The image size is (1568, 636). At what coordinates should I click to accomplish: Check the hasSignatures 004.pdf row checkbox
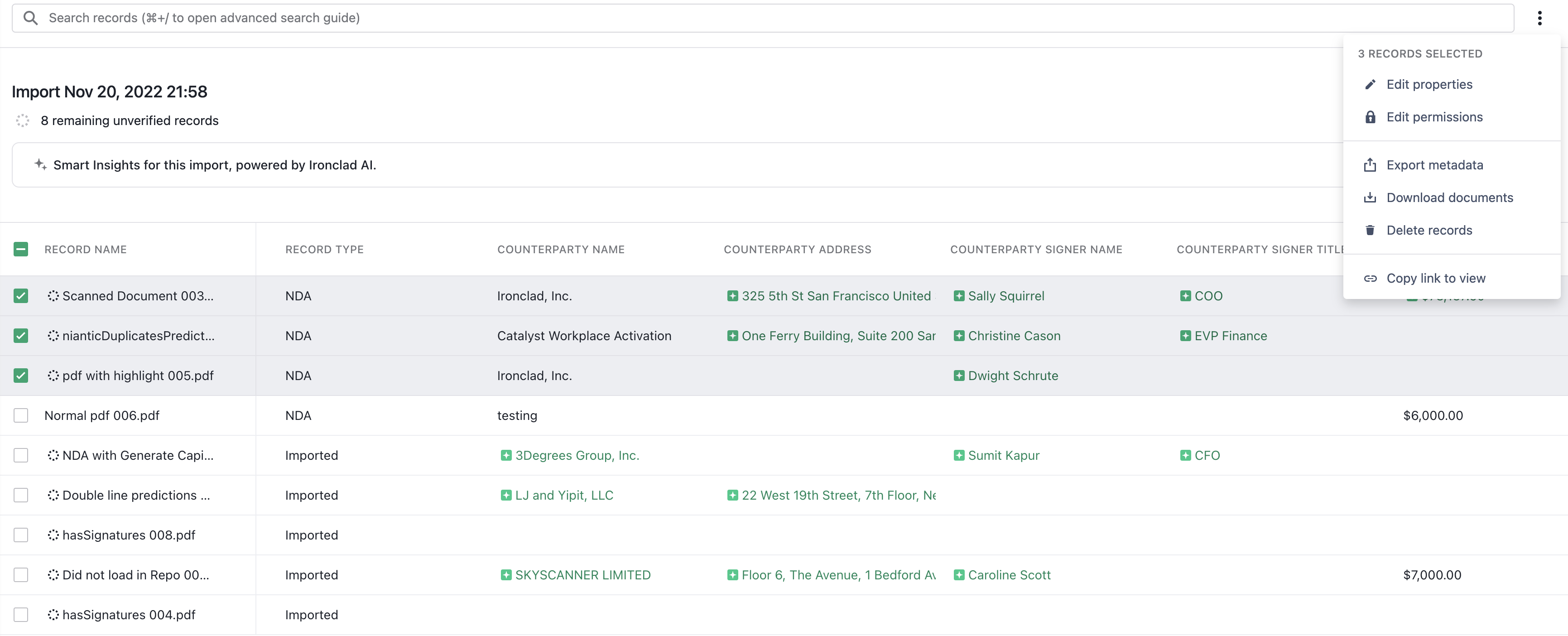point(21,615)
